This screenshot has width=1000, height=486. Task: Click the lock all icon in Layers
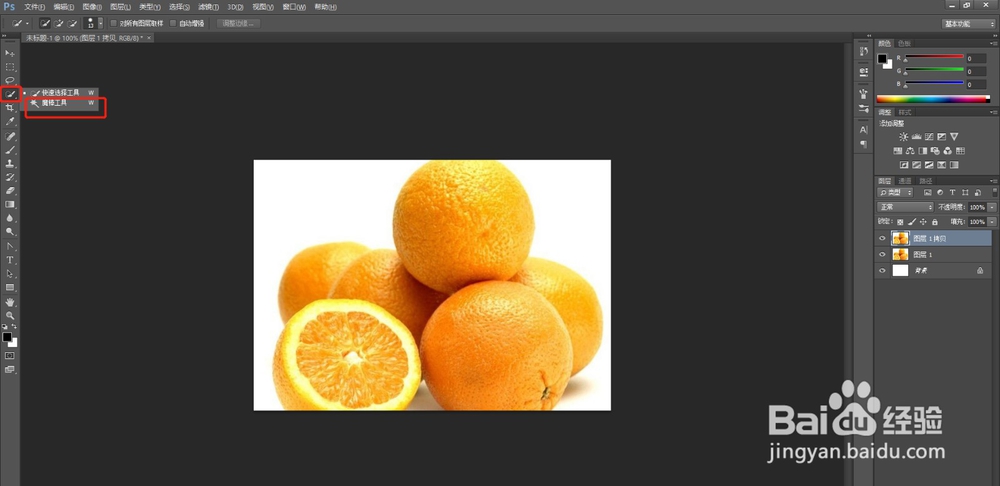[934, 222]
